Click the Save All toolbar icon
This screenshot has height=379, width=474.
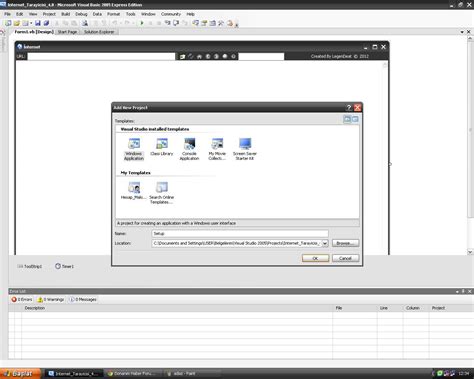click(46, 23)
